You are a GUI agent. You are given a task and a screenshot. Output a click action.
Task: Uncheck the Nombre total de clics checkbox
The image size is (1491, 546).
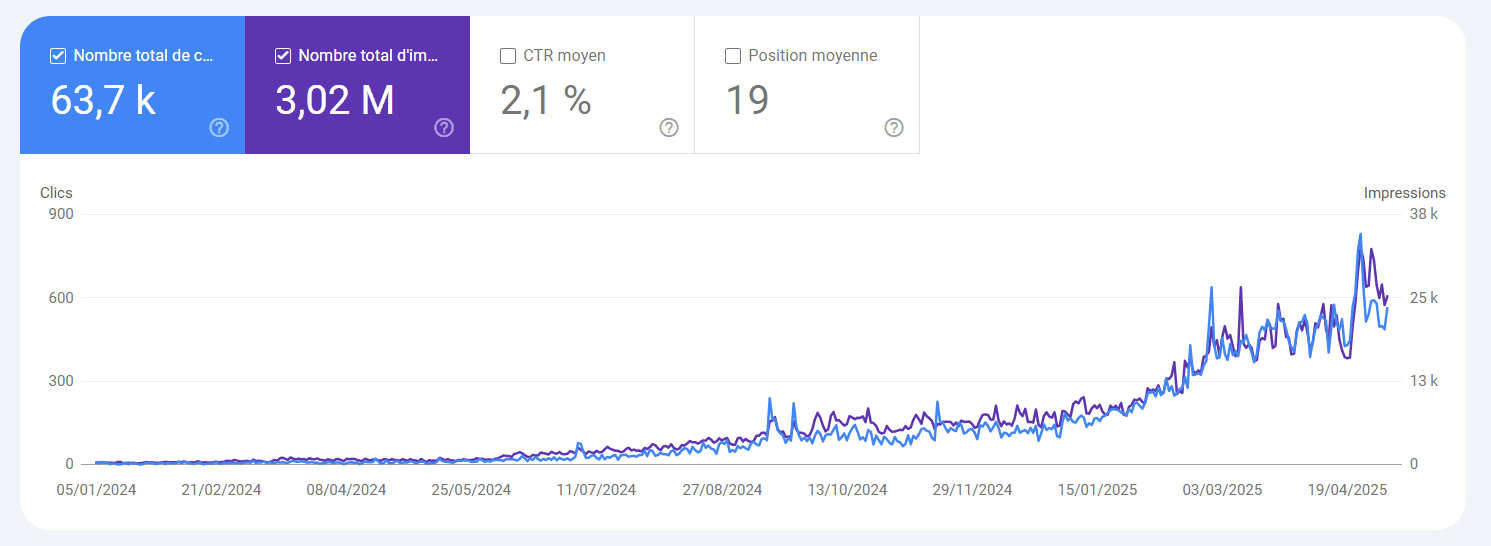pos(58,56)
